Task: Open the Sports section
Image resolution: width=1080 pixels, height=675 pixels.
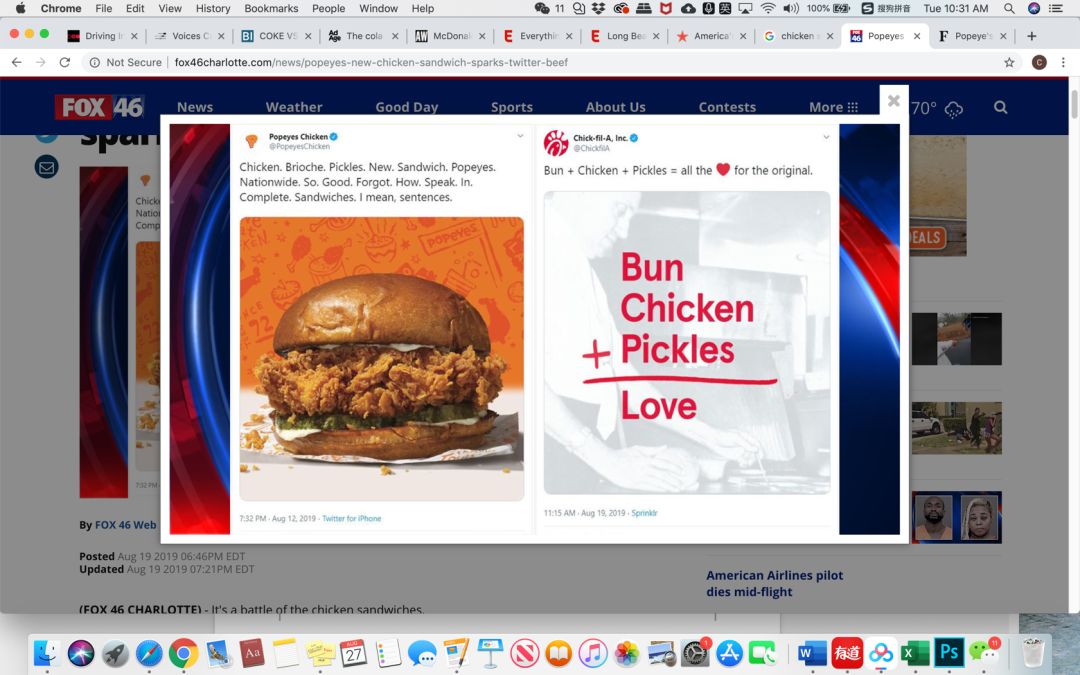Action: 512,107
